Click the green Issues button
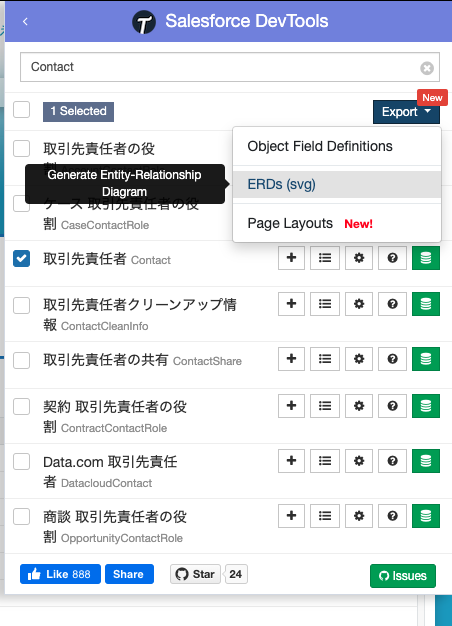452x626 pixels. pos(403,576)
